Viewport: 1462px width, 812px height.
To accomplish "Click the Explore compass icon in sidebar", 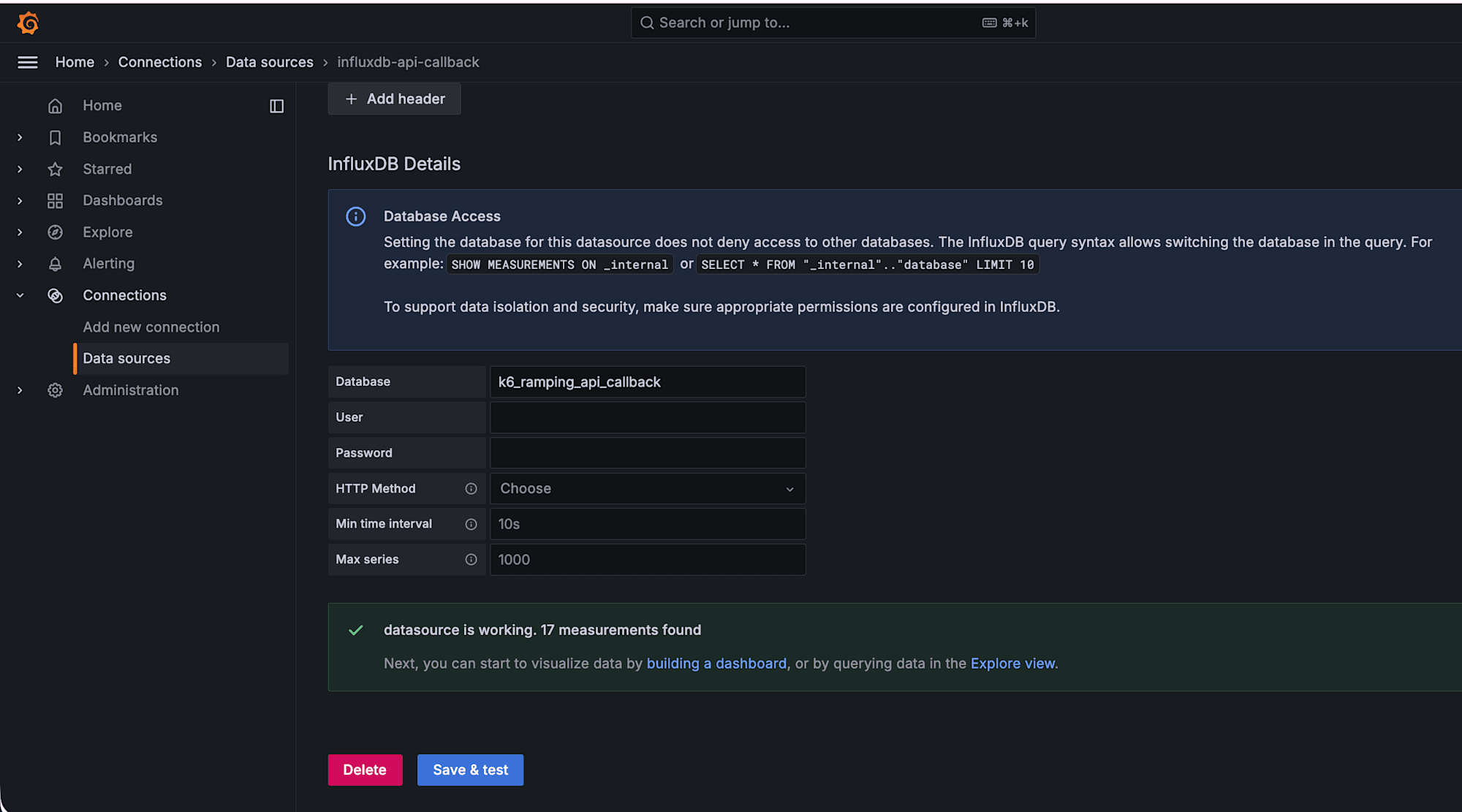I will (55, 232).
